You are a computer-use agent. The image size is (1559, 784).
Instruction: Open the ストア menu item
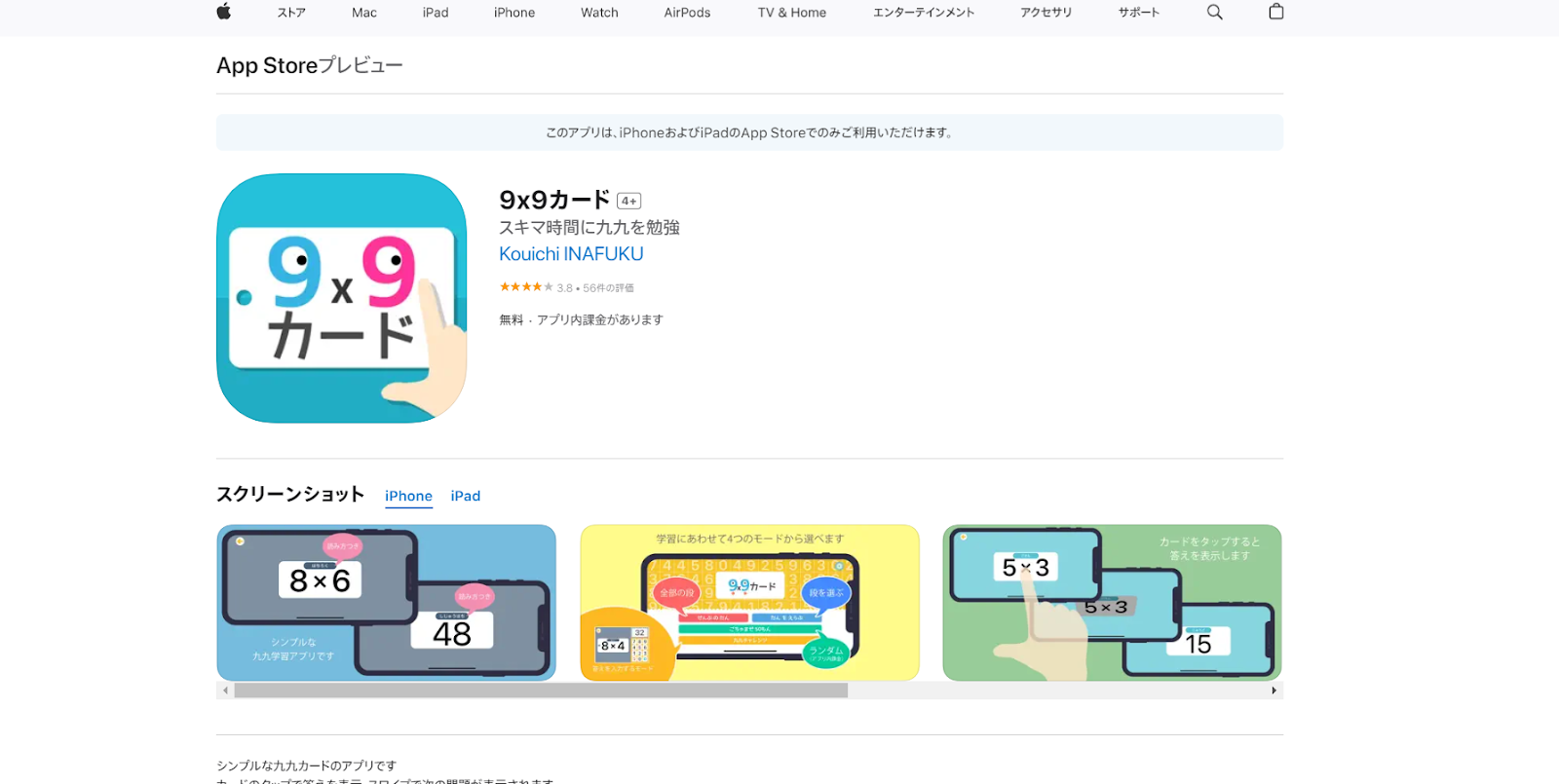click(291, 13)
